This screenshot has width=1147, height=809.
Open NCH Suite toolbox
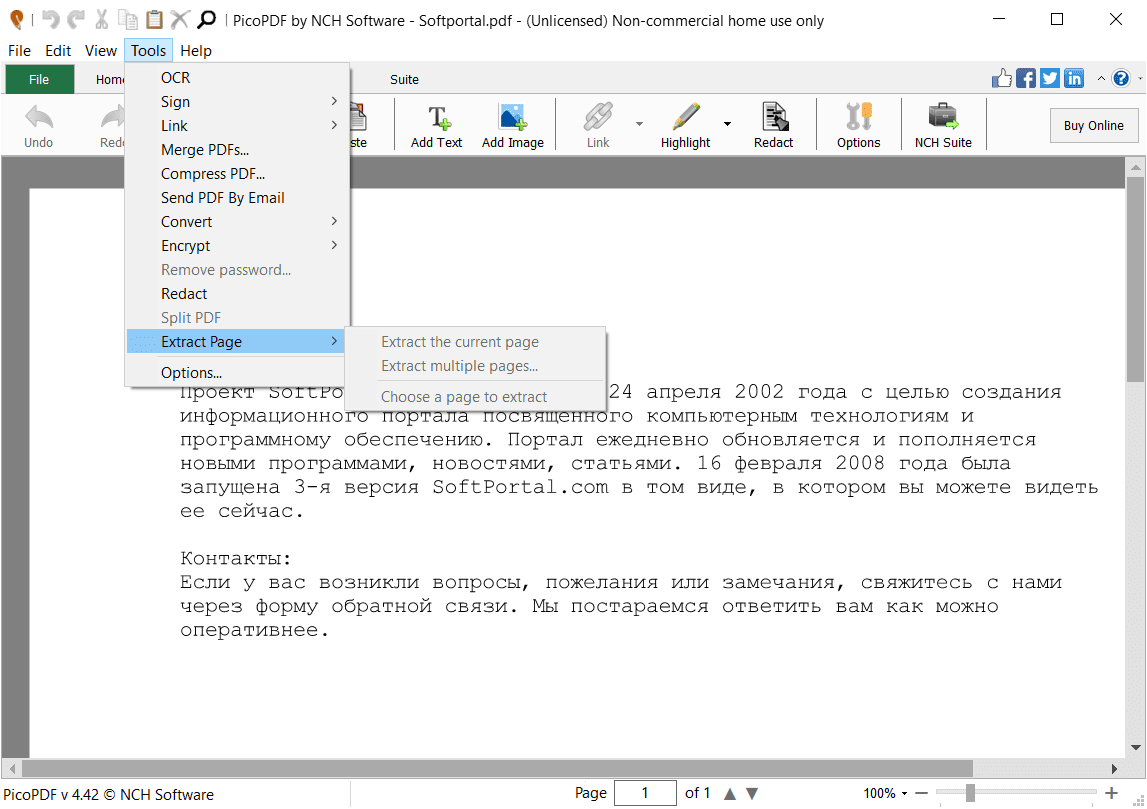pos(943,126)
